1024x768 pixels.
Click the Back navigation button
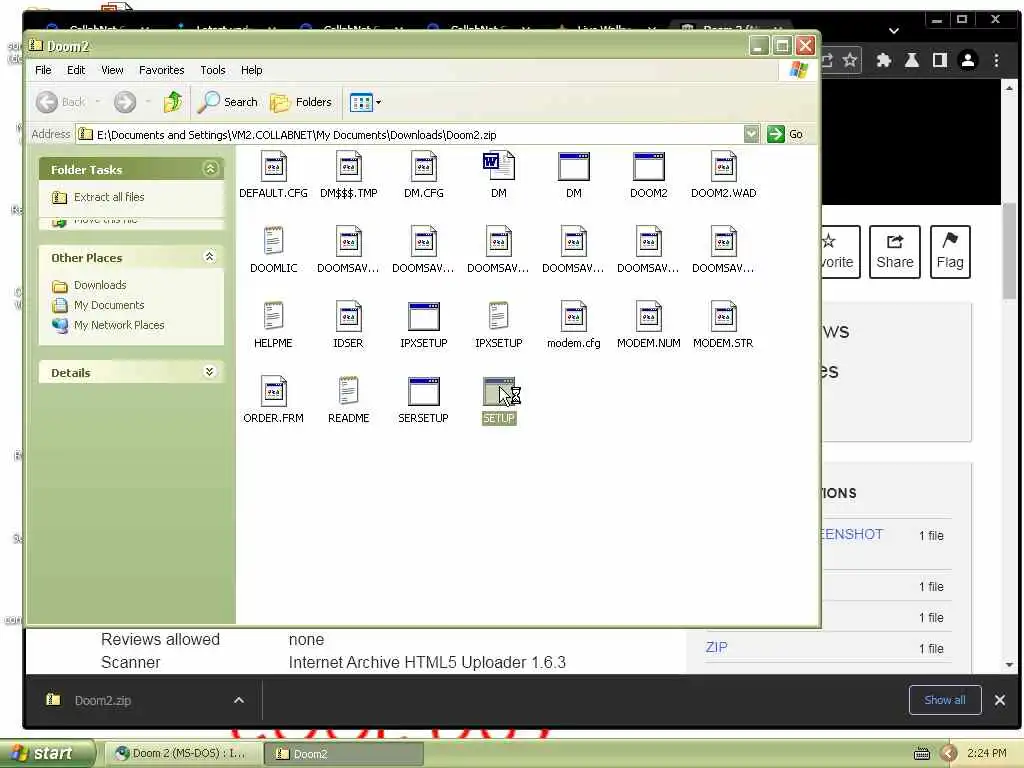click(60, 102)
